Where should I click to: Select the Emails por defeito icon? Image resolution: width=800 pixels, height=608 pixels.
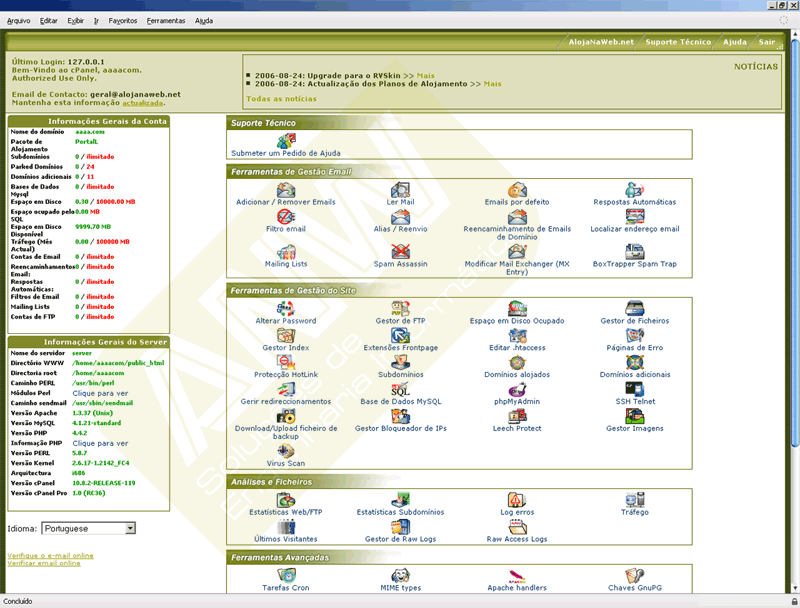[517, 190]
